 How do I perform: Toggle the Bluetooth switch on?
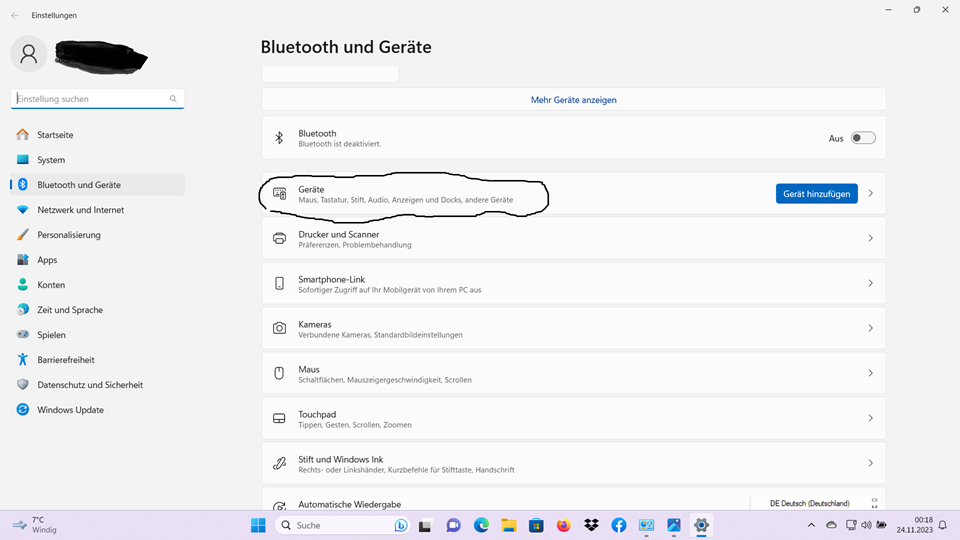pos(862,138)
